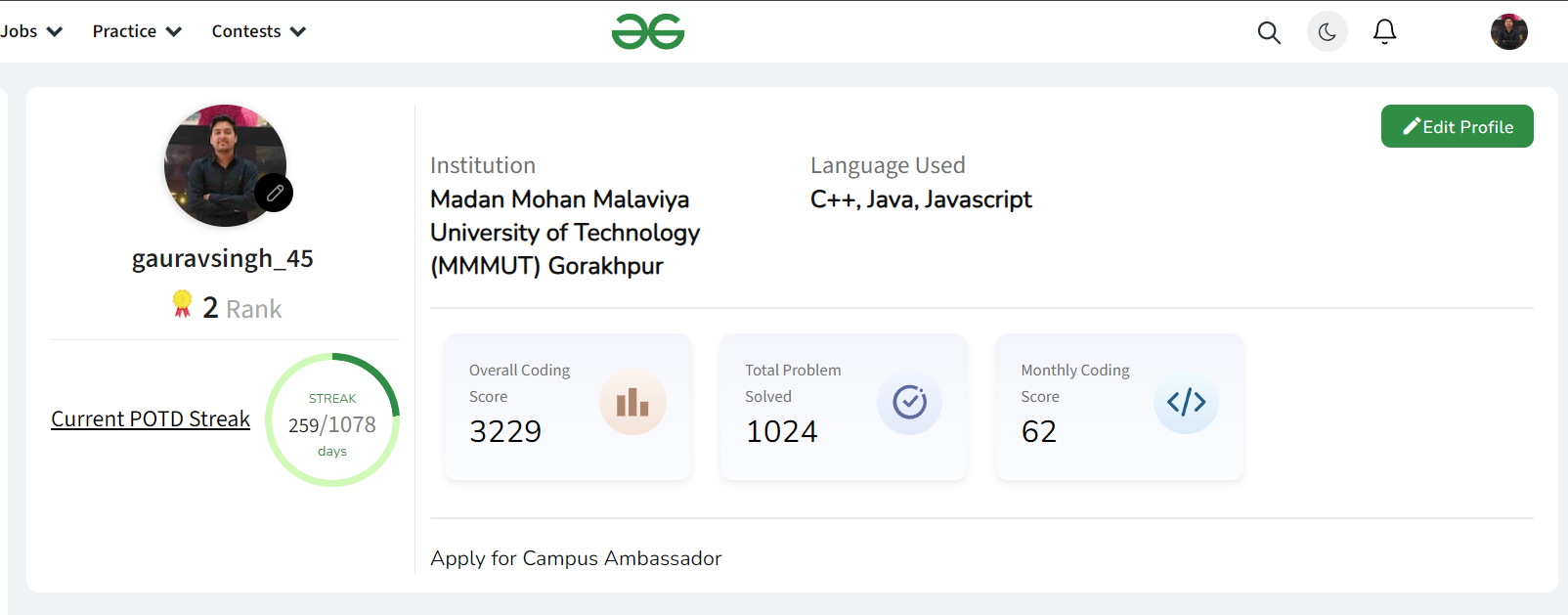Click the code brackets monthly score icon

tap(1186, 402)
